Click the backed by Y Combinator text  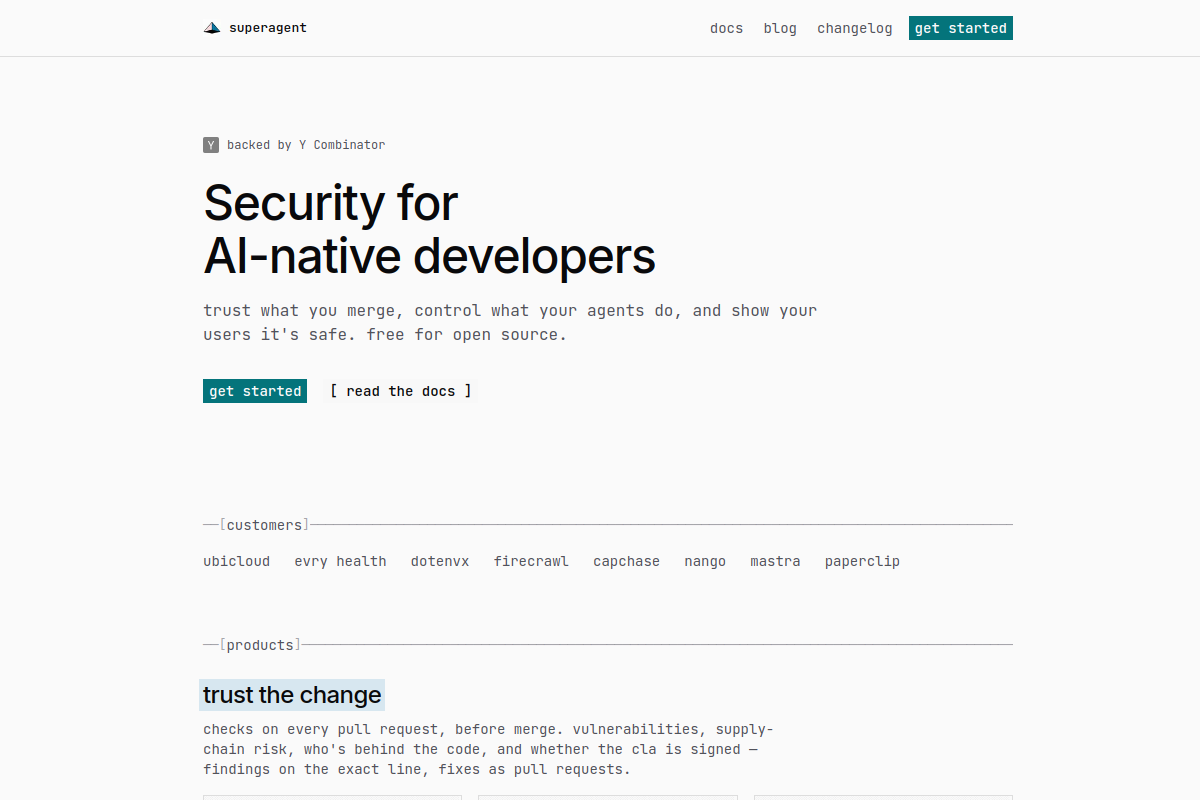coord(306,145)
